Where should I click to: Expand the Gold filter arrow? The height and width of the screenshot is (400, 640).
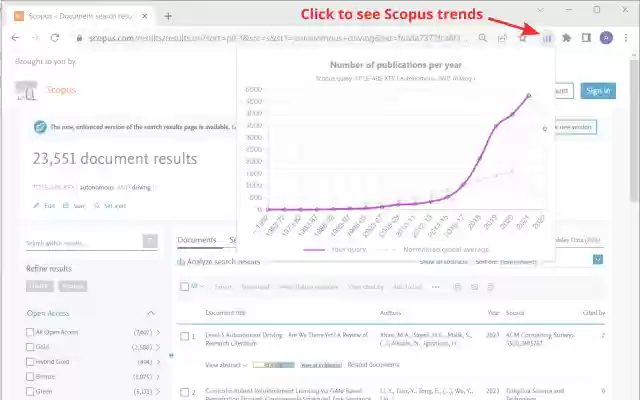158,347
